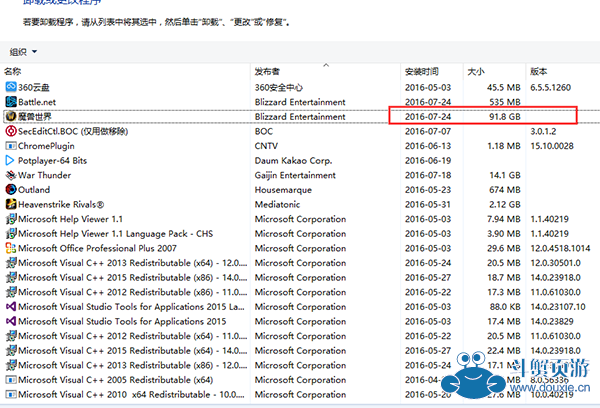The image size is (600, 408).
Task: Click the 15.10.0028 version value
Action: coord(552,146)
